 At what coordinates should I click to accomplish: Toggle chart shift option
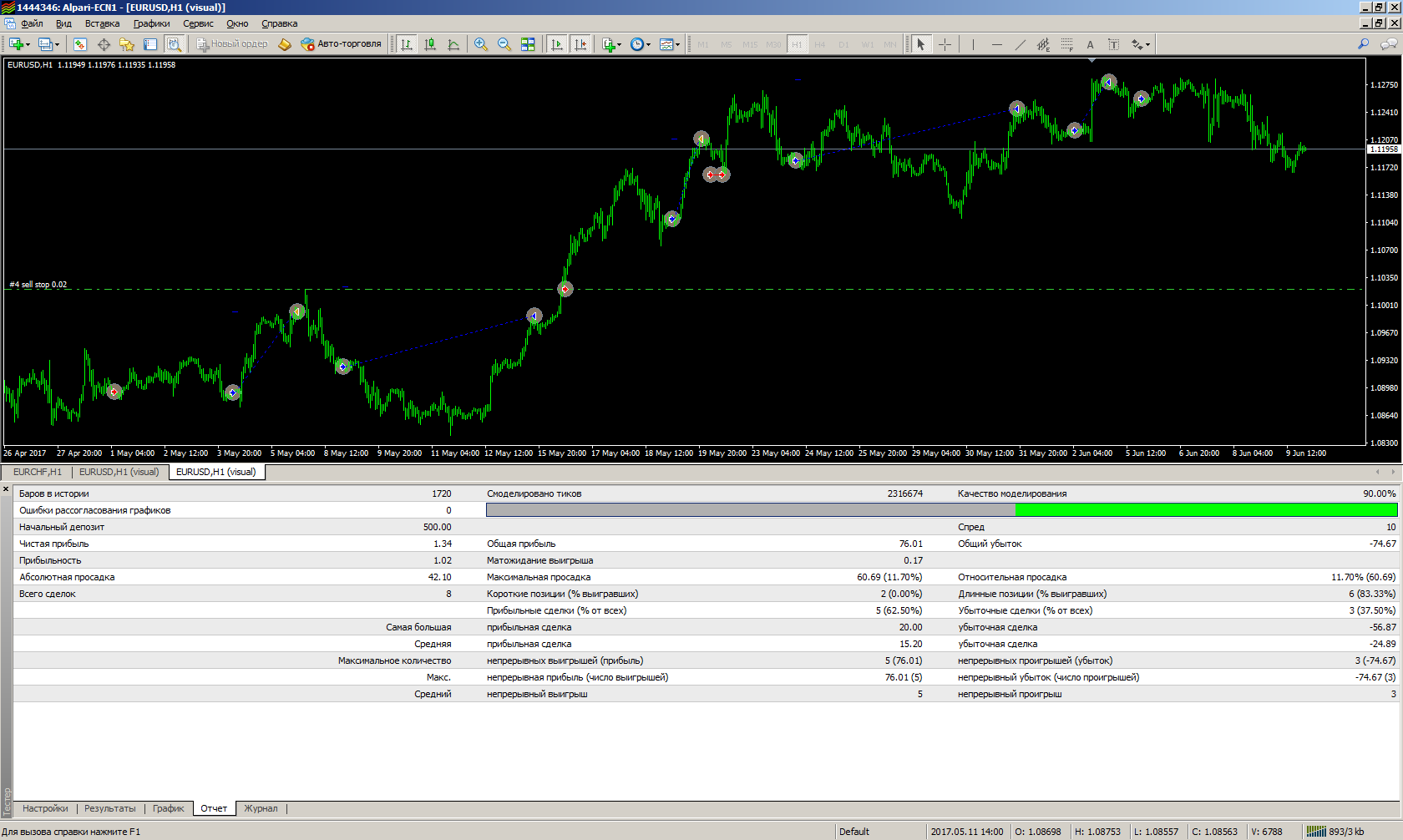pyautogui.click(x=580, y=44)
